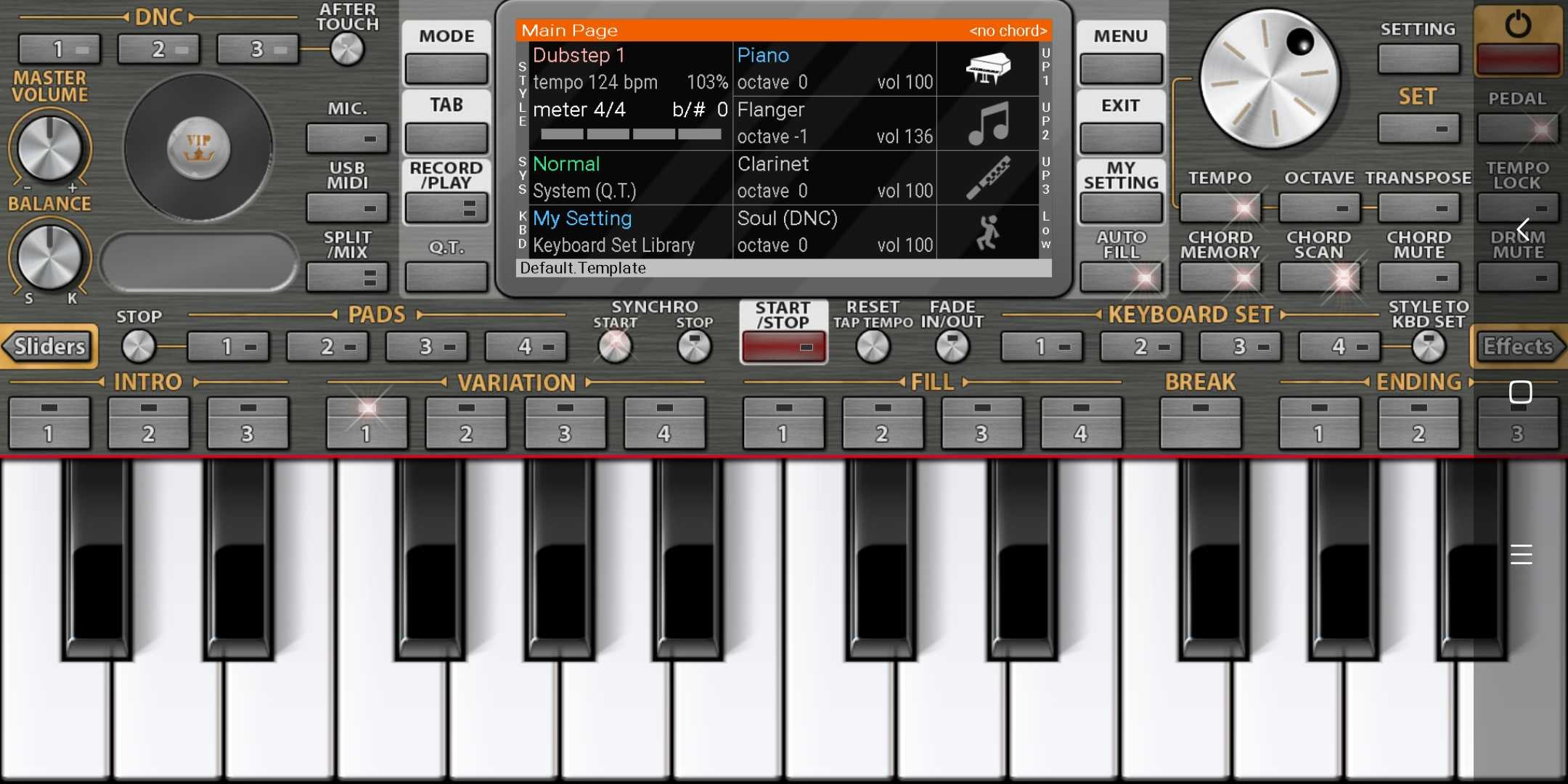Tap the Fade In/Out round button
Screen dimensions: 1568x784
(x=952, y=347)
